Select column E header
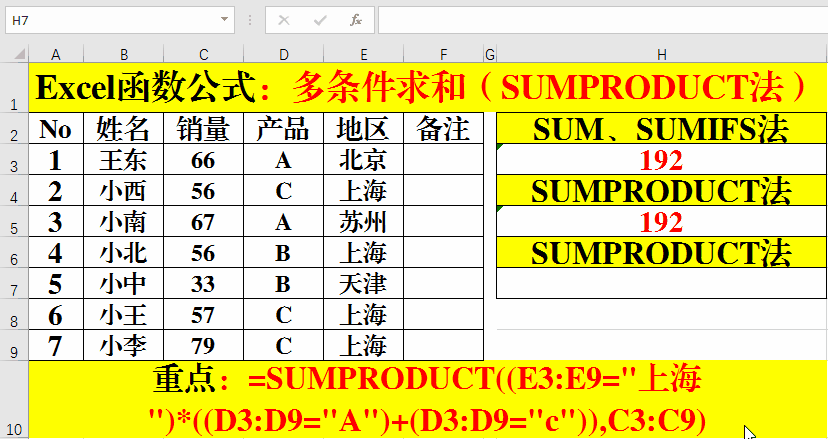Screen dimensions: 828x439 (364, 54)
